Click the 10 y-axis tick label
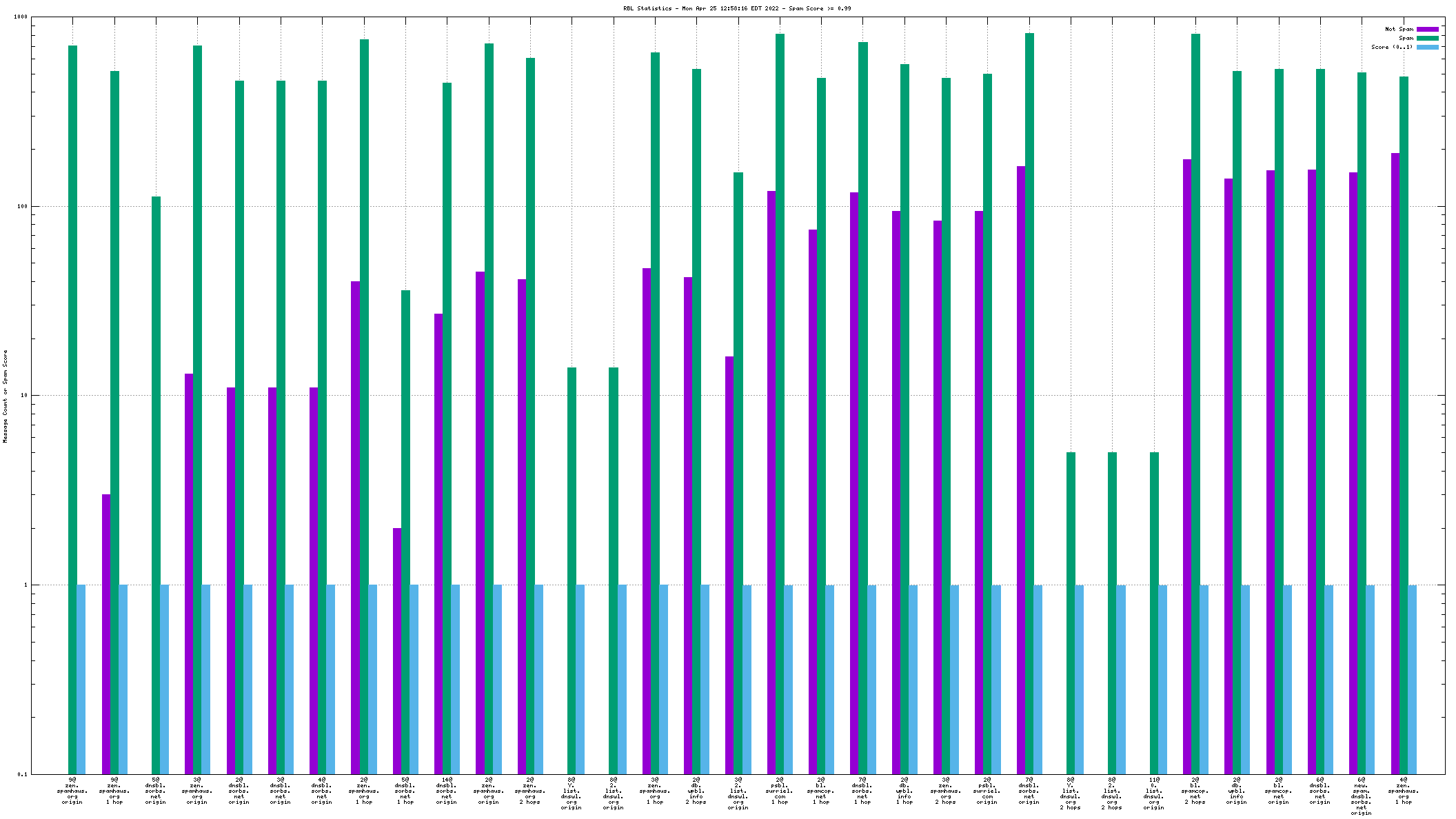The height and width of the screenshot is (819, 1456). pos(23,396)
